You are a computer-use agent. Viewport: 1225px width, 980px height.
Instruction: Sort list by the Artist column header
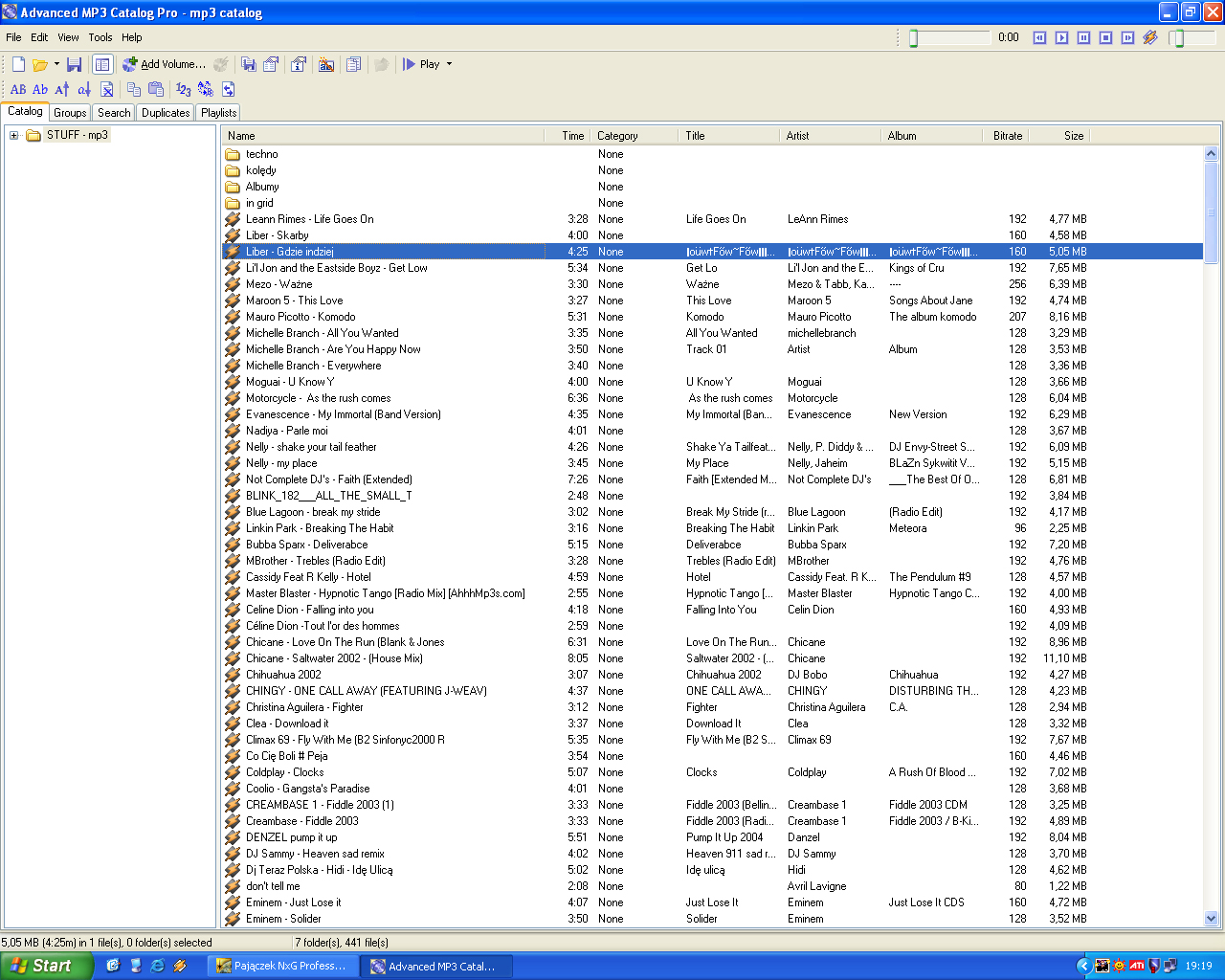830,136
